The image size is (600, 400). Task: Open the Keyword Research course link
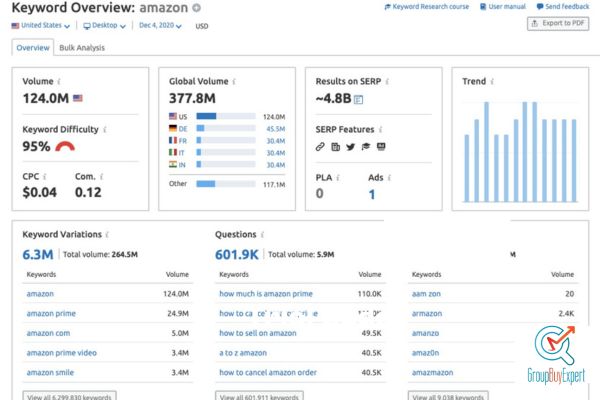tap(427, 7)
